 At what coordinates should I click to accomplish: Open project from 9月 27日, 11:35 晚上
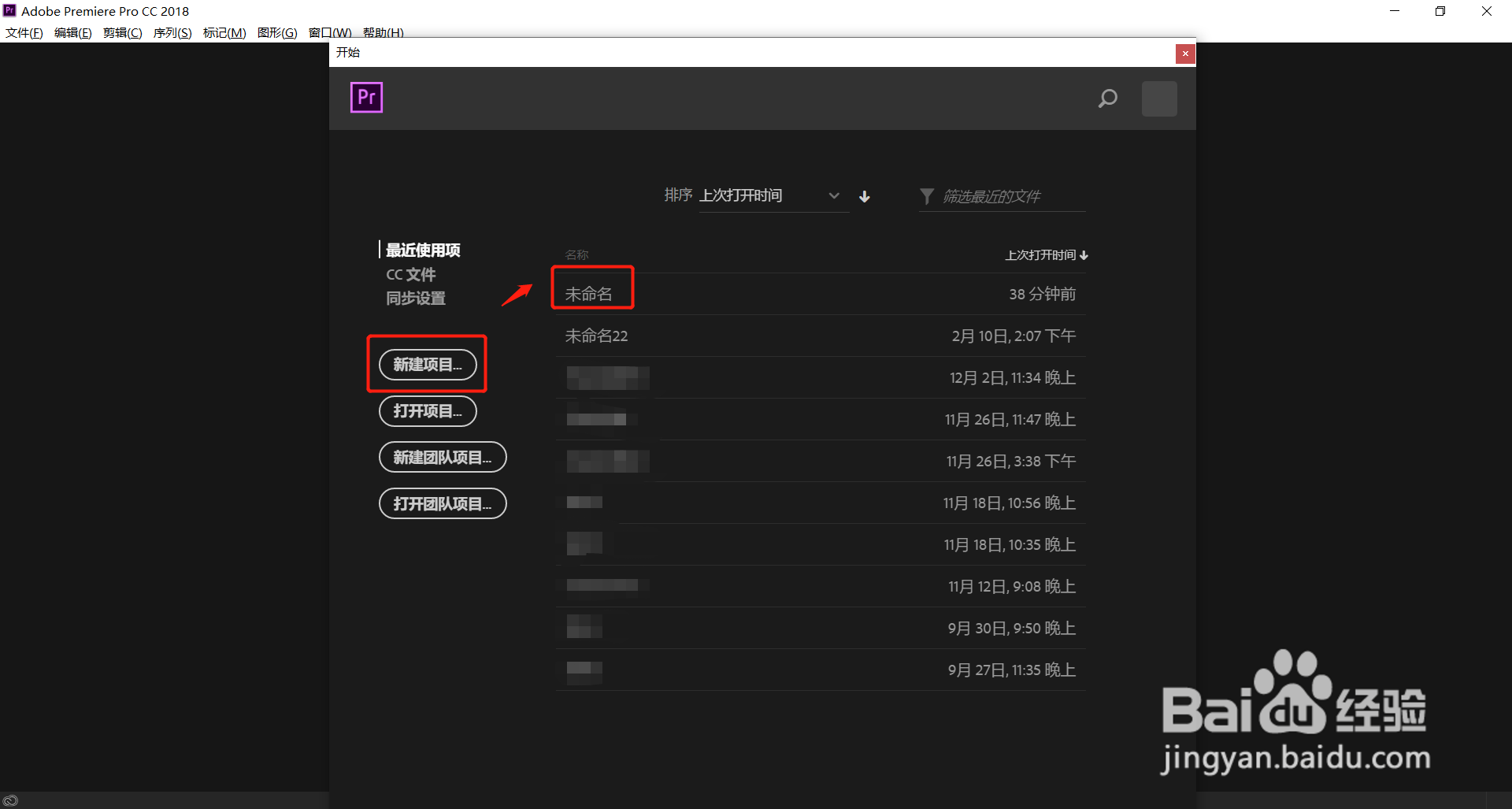pos(821,670)
